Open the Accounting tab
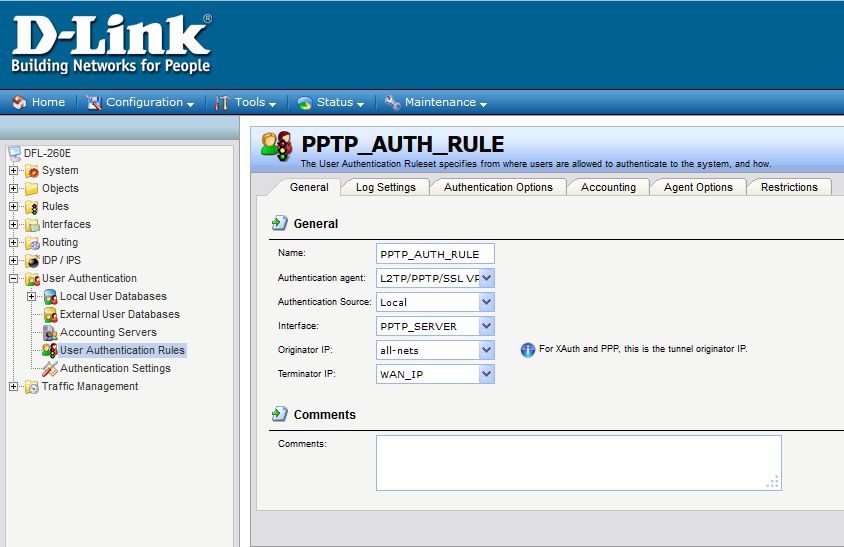The image size is (844, 547). pos(608,187)
